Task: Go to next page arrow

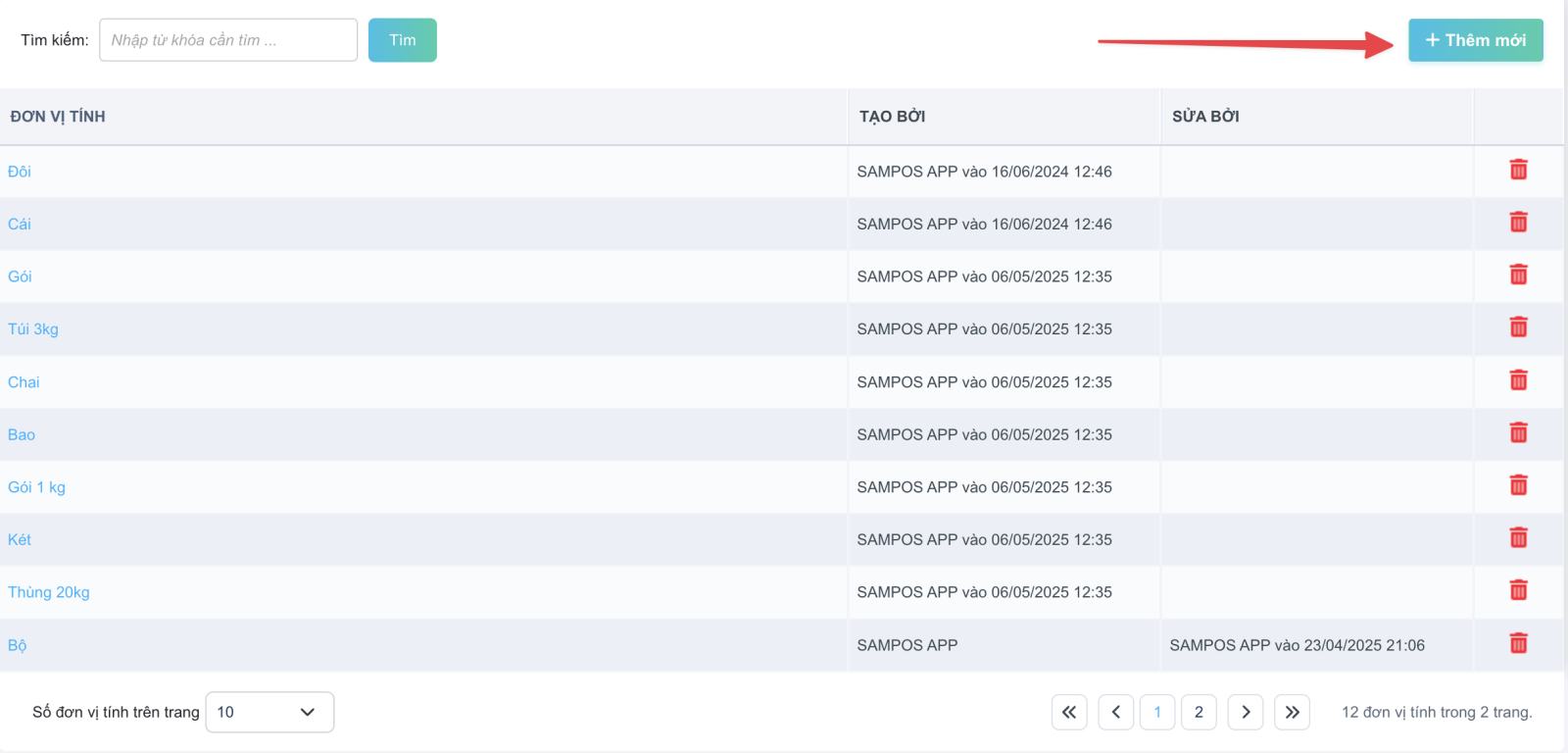Action: 1246,712
